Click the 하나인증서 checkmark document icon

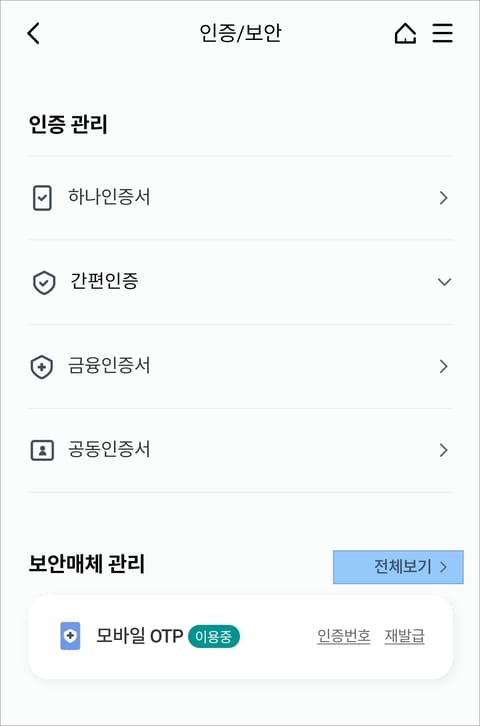(42, 198)
